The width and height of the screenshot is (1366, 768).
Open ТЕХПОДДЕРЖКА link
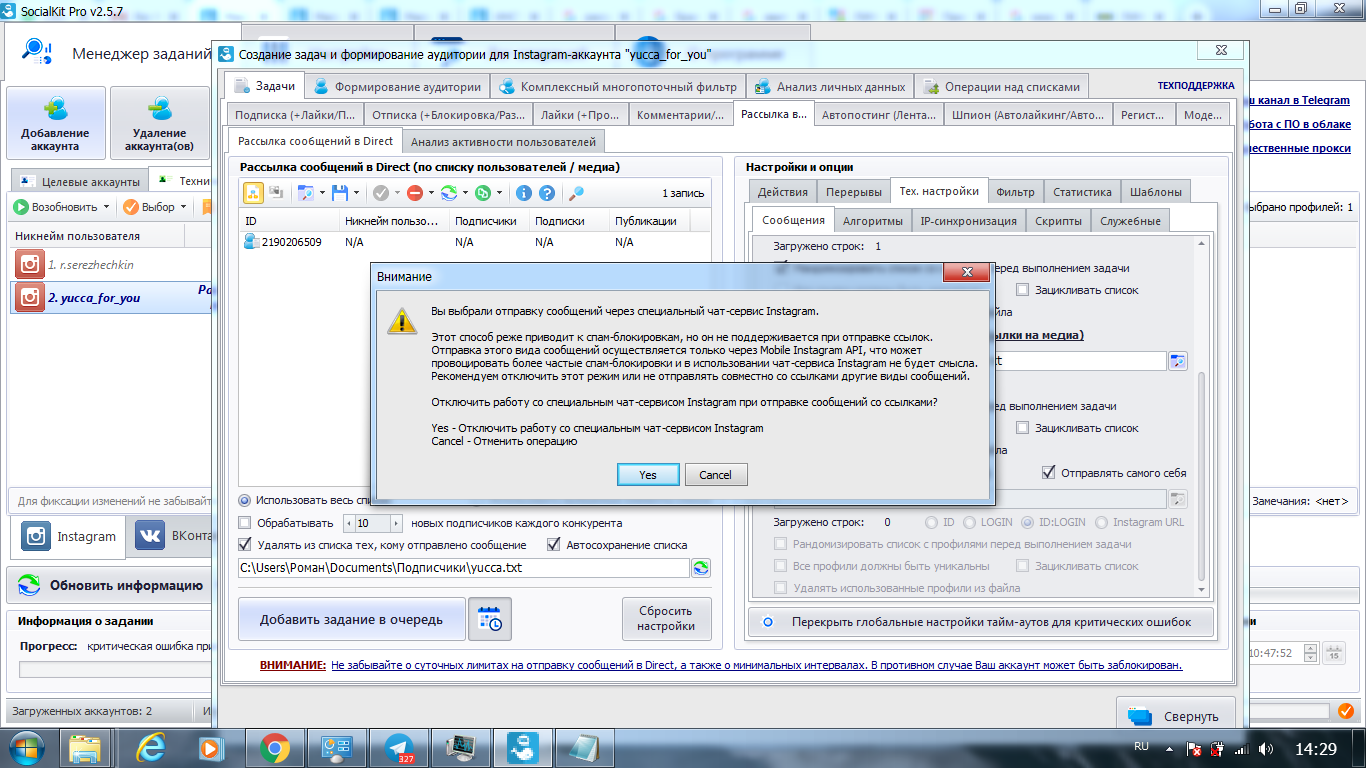click(x=1197, y=86)
